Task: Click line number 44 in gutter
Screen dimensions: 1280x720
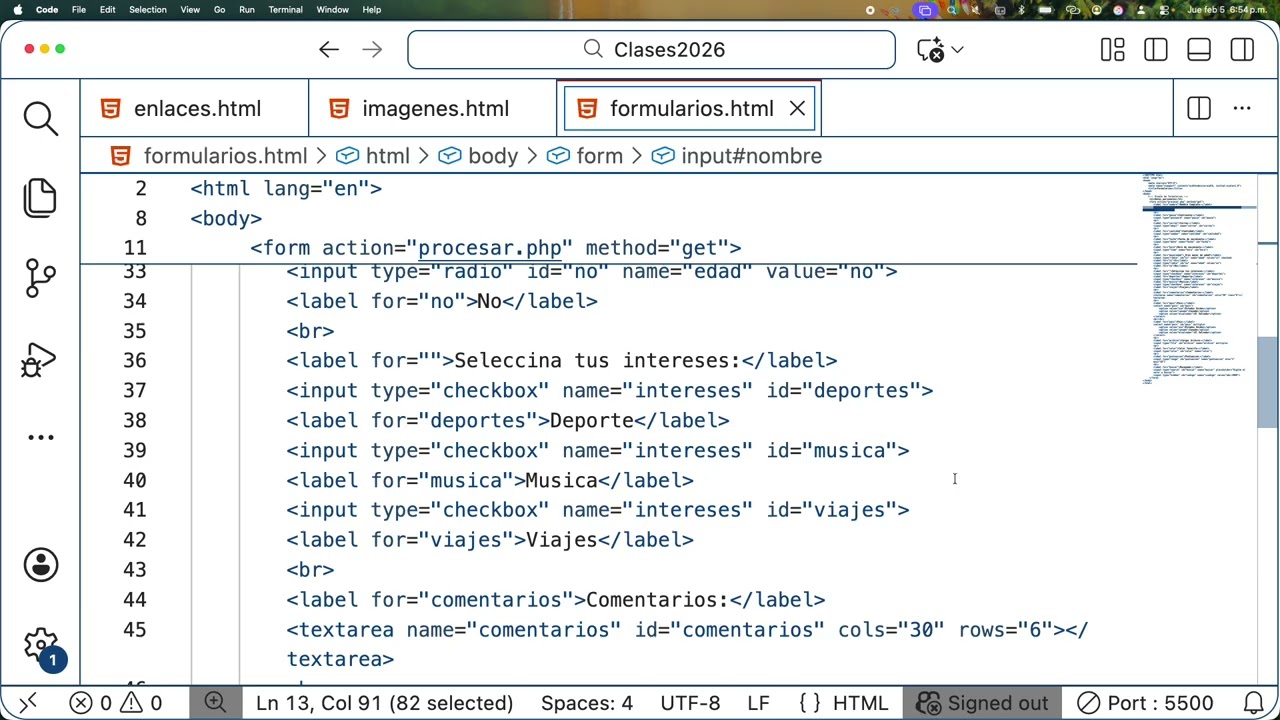Action: coord(134,600)
